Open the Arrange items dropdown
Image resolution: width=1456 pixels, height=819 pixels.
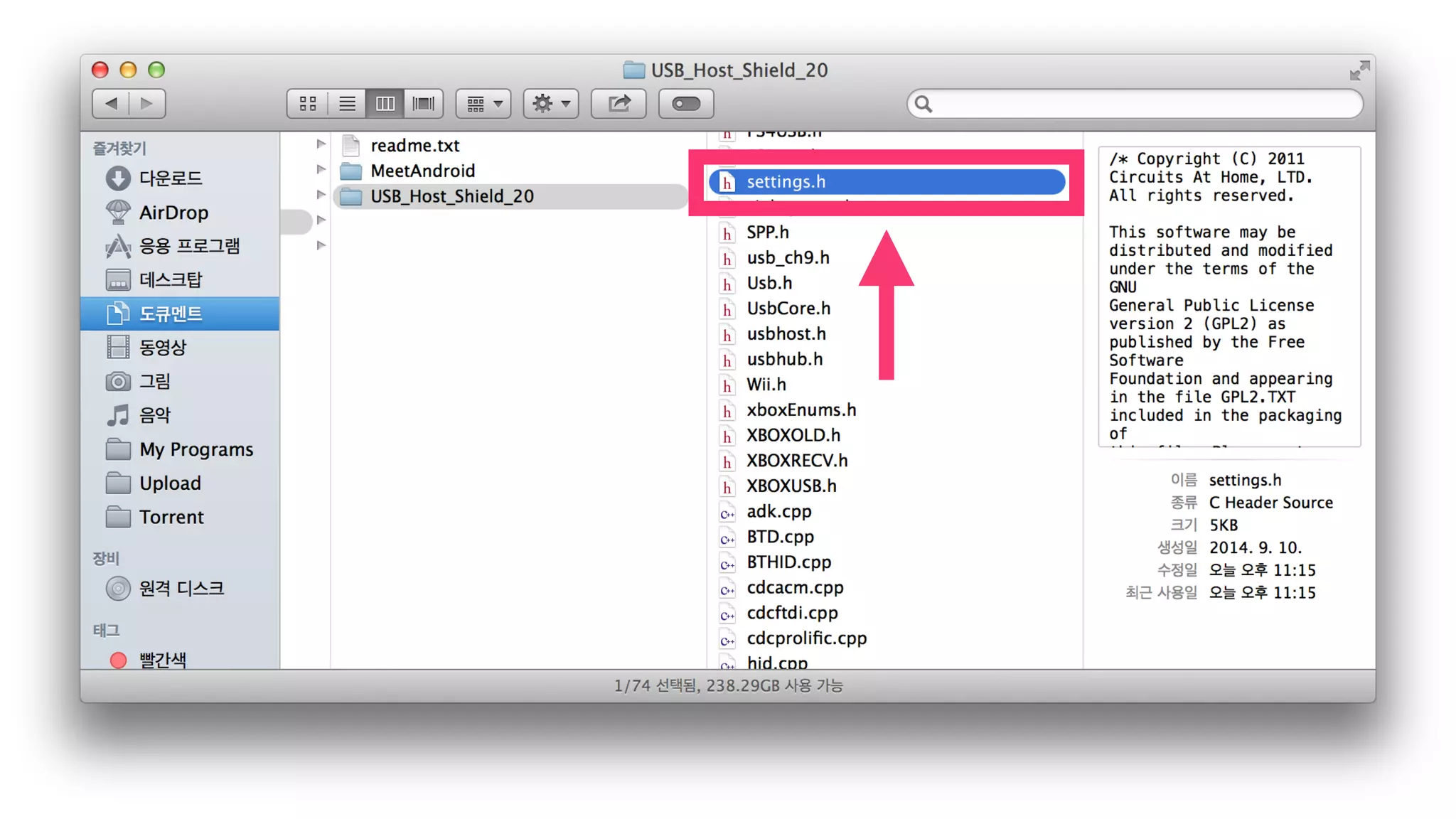(483, 104)
